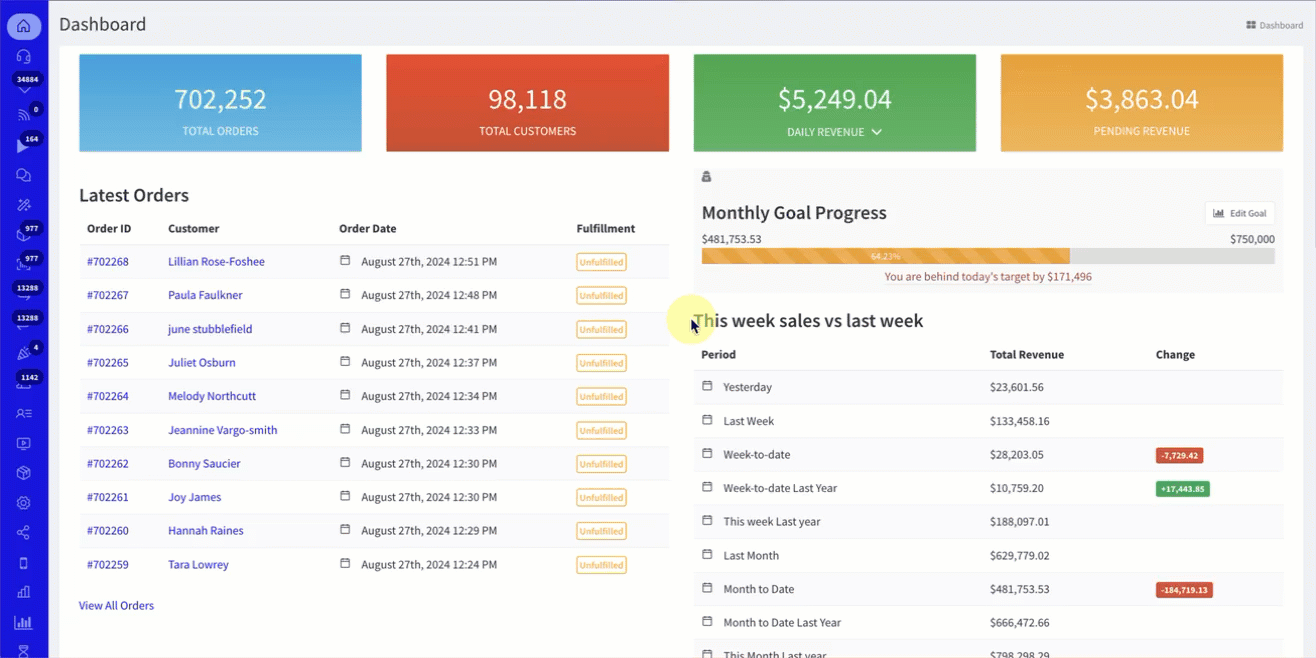Open the headset support icon in sidebar
1316x658 pixels.
[23, 57]
